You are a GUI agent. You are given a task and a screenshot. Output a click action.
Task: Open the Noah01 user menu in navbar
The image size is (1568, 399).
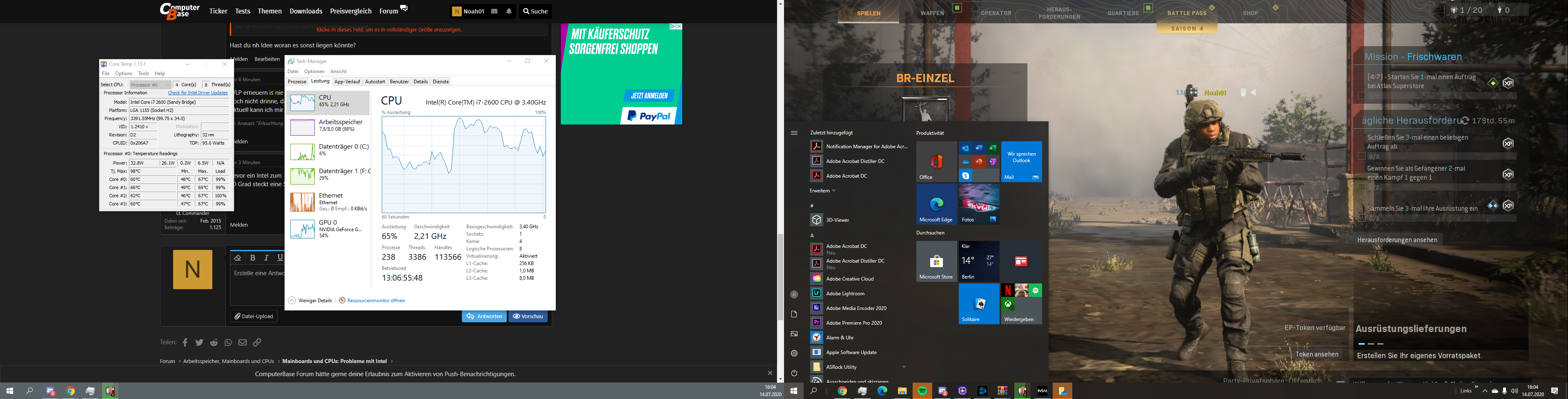coord(468,11)
